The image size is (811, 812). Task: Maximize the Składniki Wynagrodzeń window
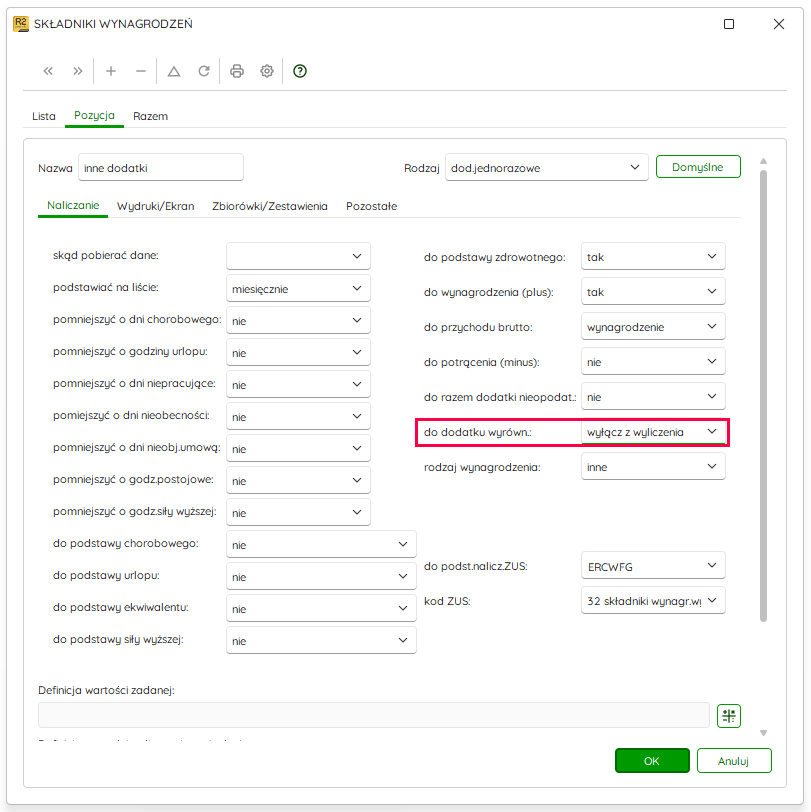tap(729, 24)
